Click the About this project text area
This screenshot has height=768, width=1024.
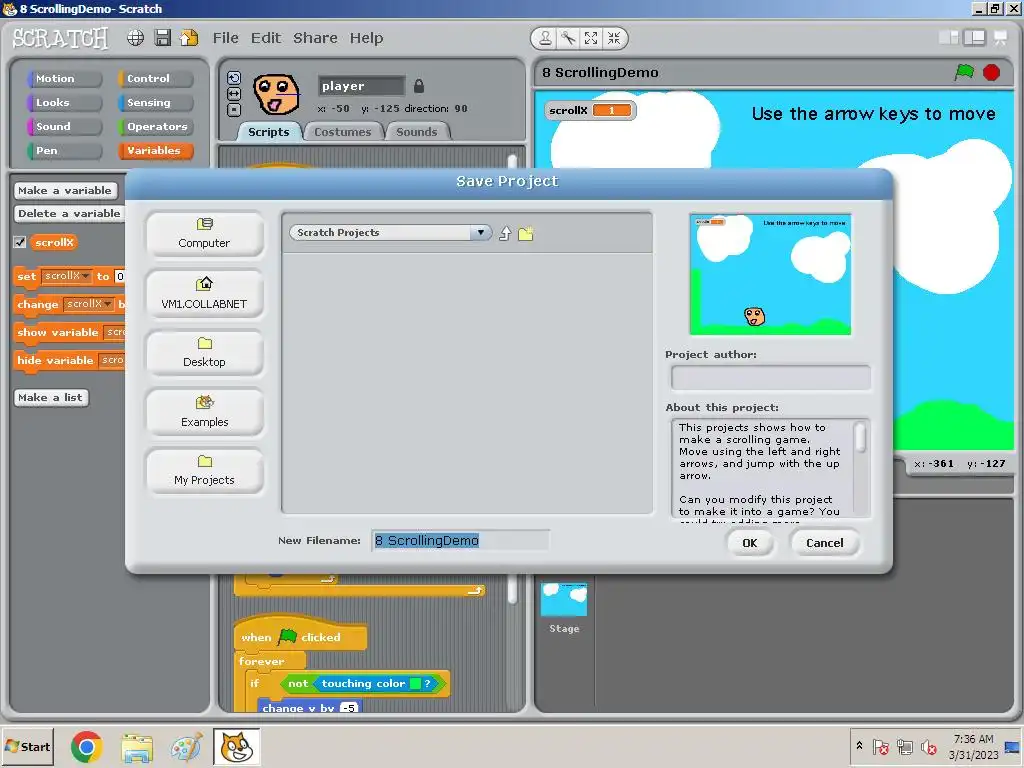tap(763, 469)
